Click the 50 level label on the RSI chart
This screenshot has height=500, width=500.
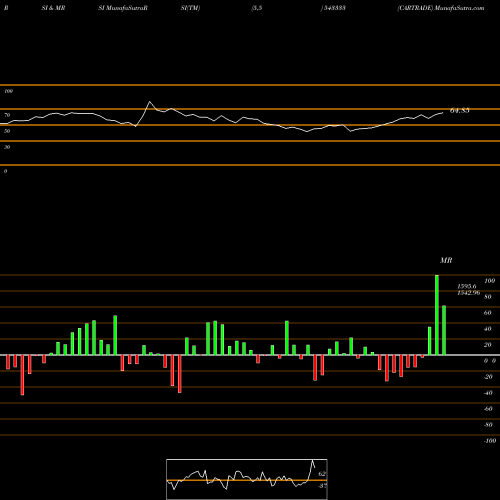coord(7,131)
